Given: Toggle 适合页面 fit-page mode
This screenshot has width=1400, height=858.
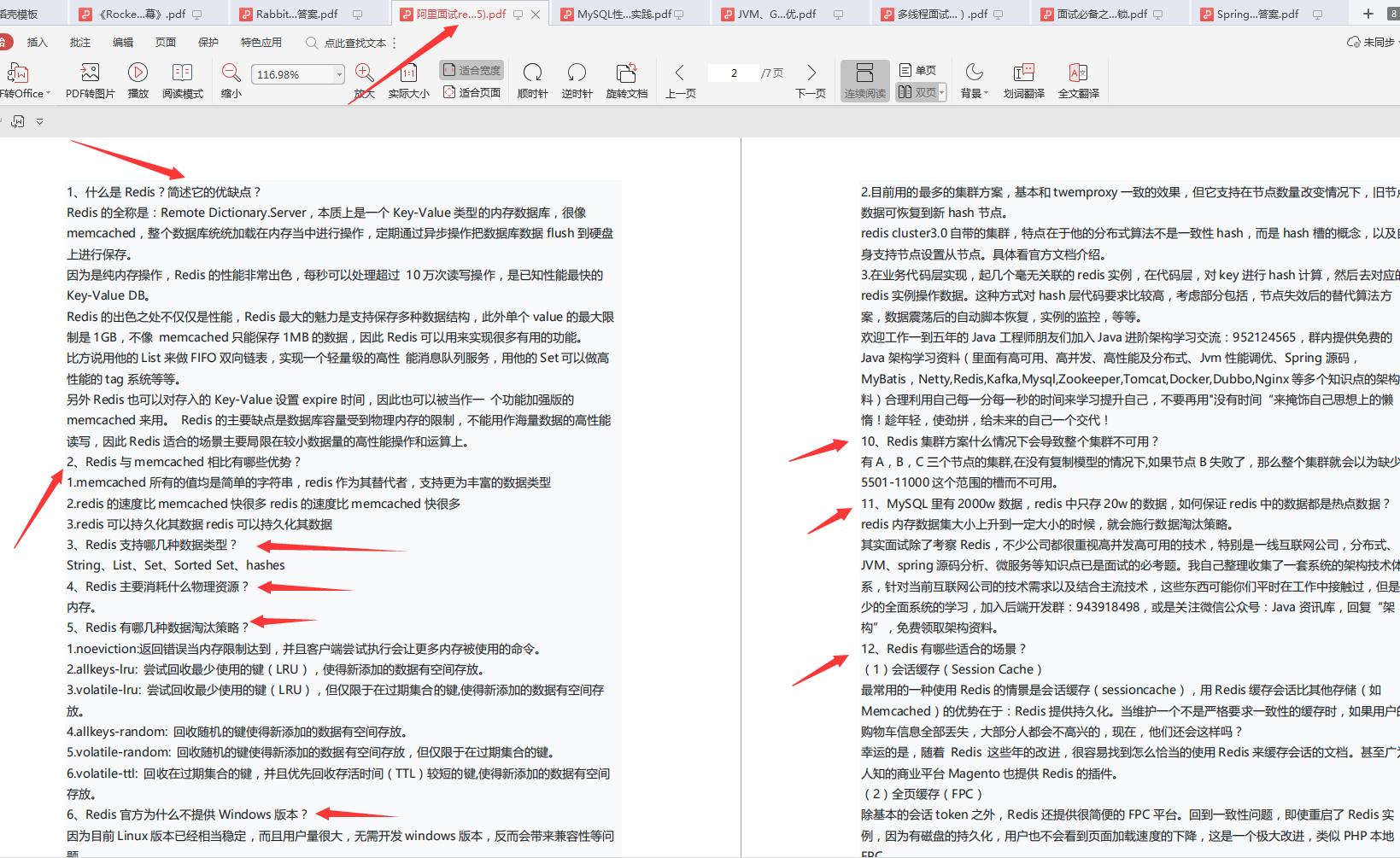Looking at the screenshot, I should coord(472,92).
